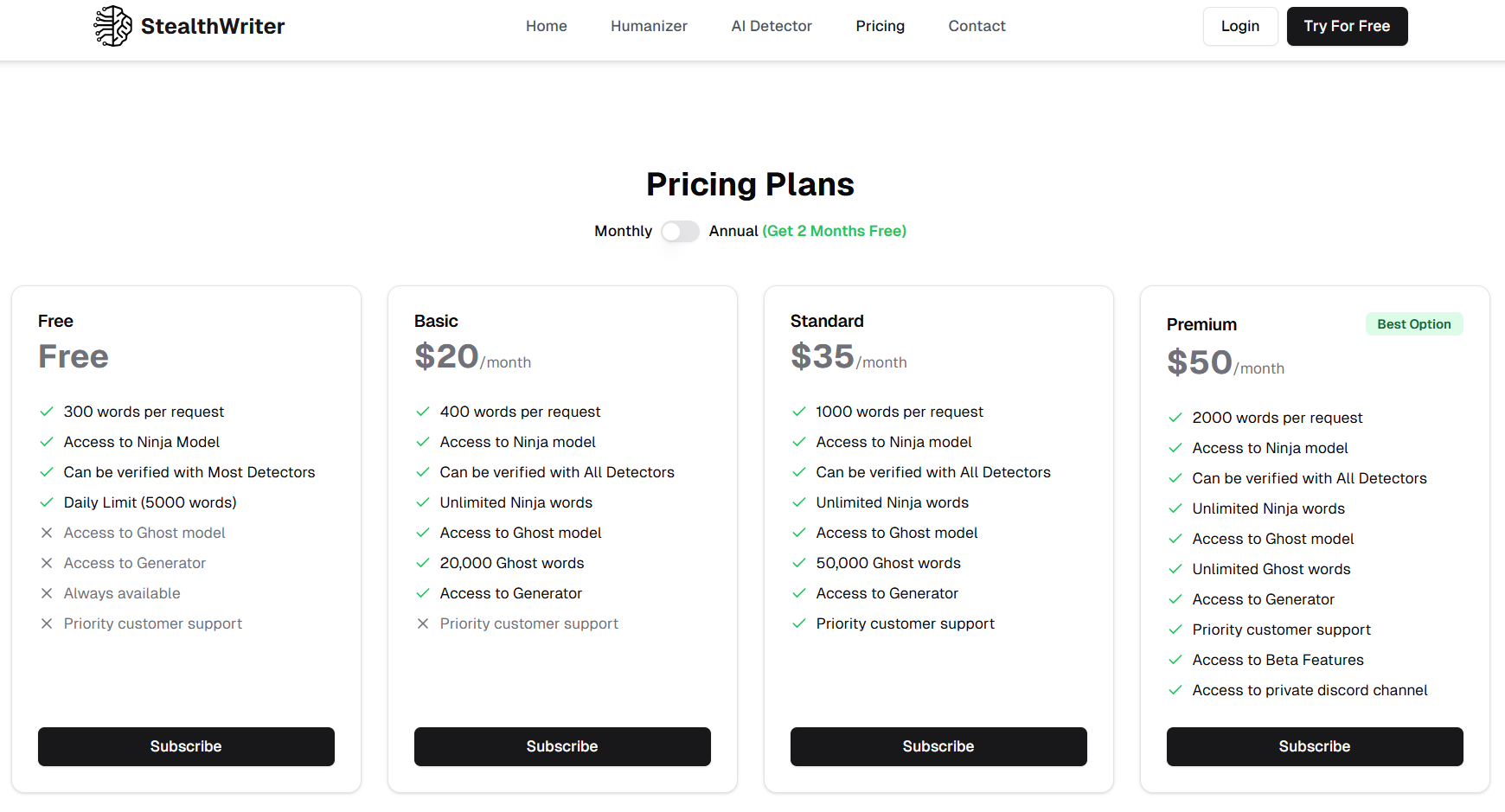Click the StealthWriter logo icon
This screenshot has width=1505, height=812.
coord(112,26)
